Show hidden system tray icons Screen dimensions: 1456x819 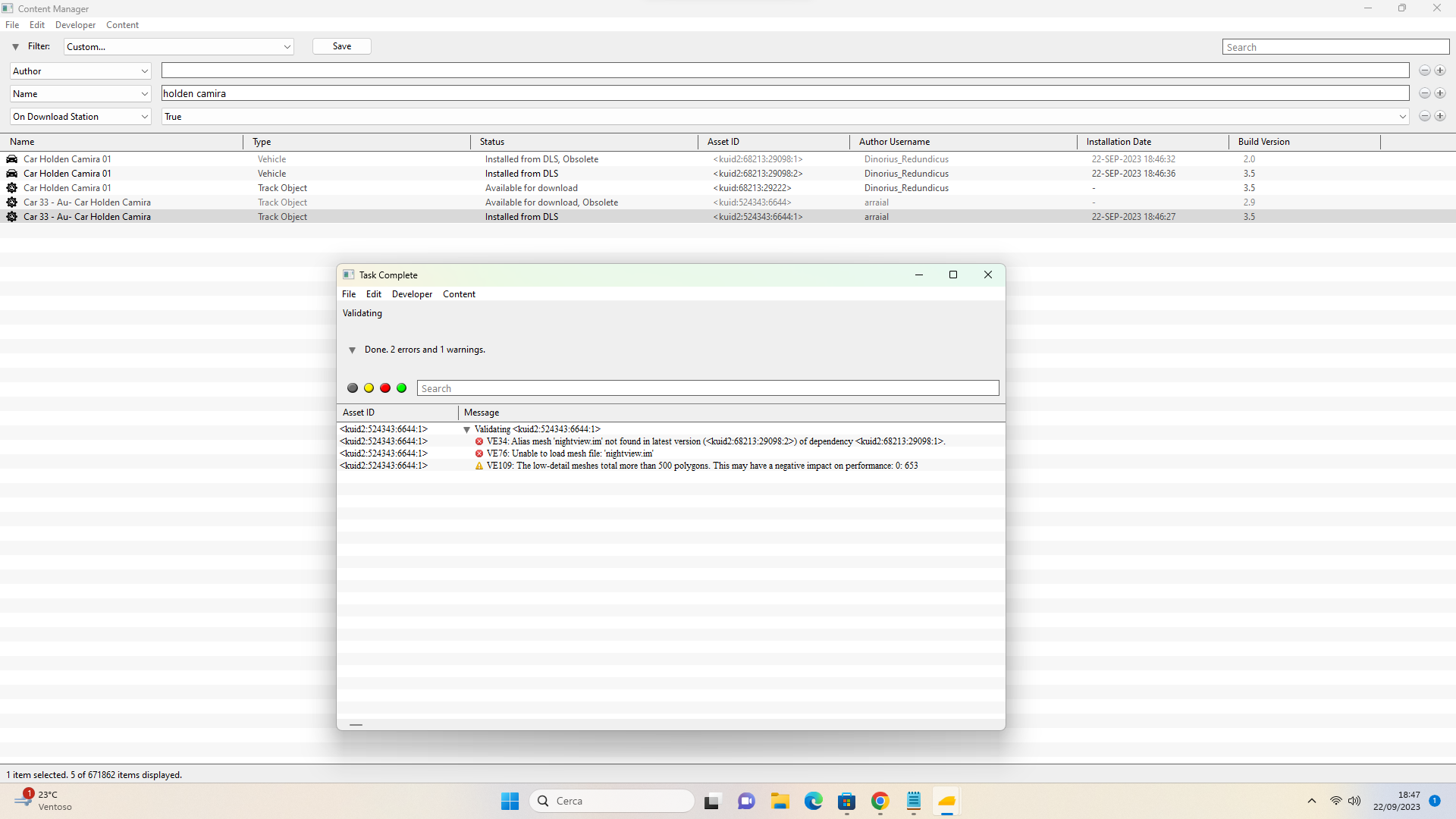1312,801
